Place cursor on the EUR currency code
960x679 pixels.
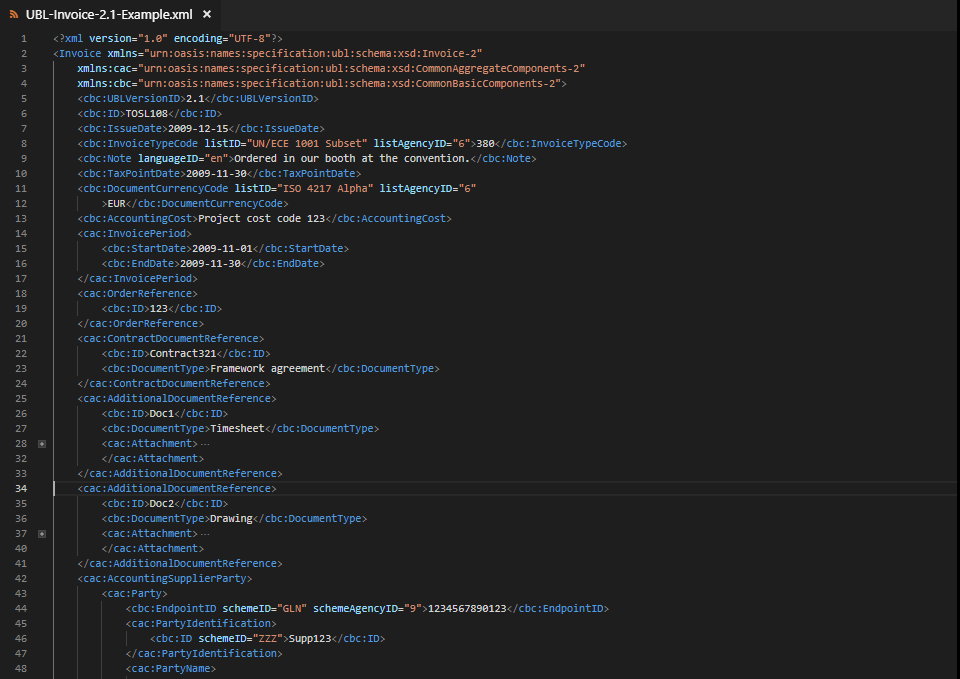117,203
